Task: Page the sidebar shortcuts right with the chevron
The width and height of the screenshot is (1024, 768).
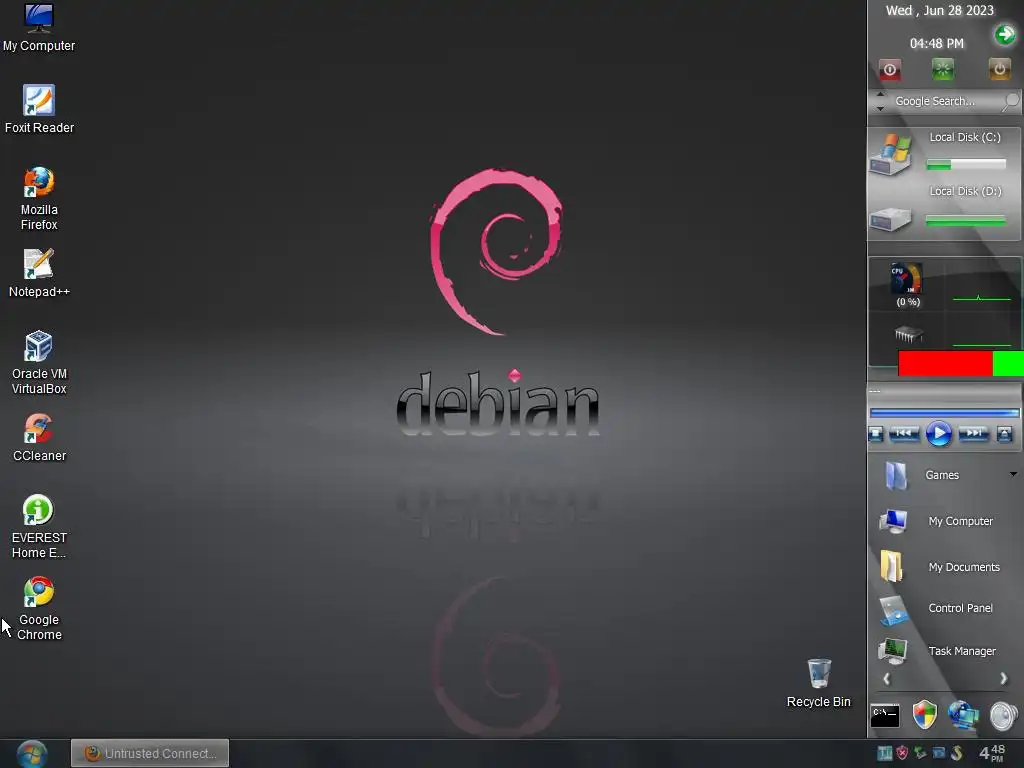Action: (1003, 679)
